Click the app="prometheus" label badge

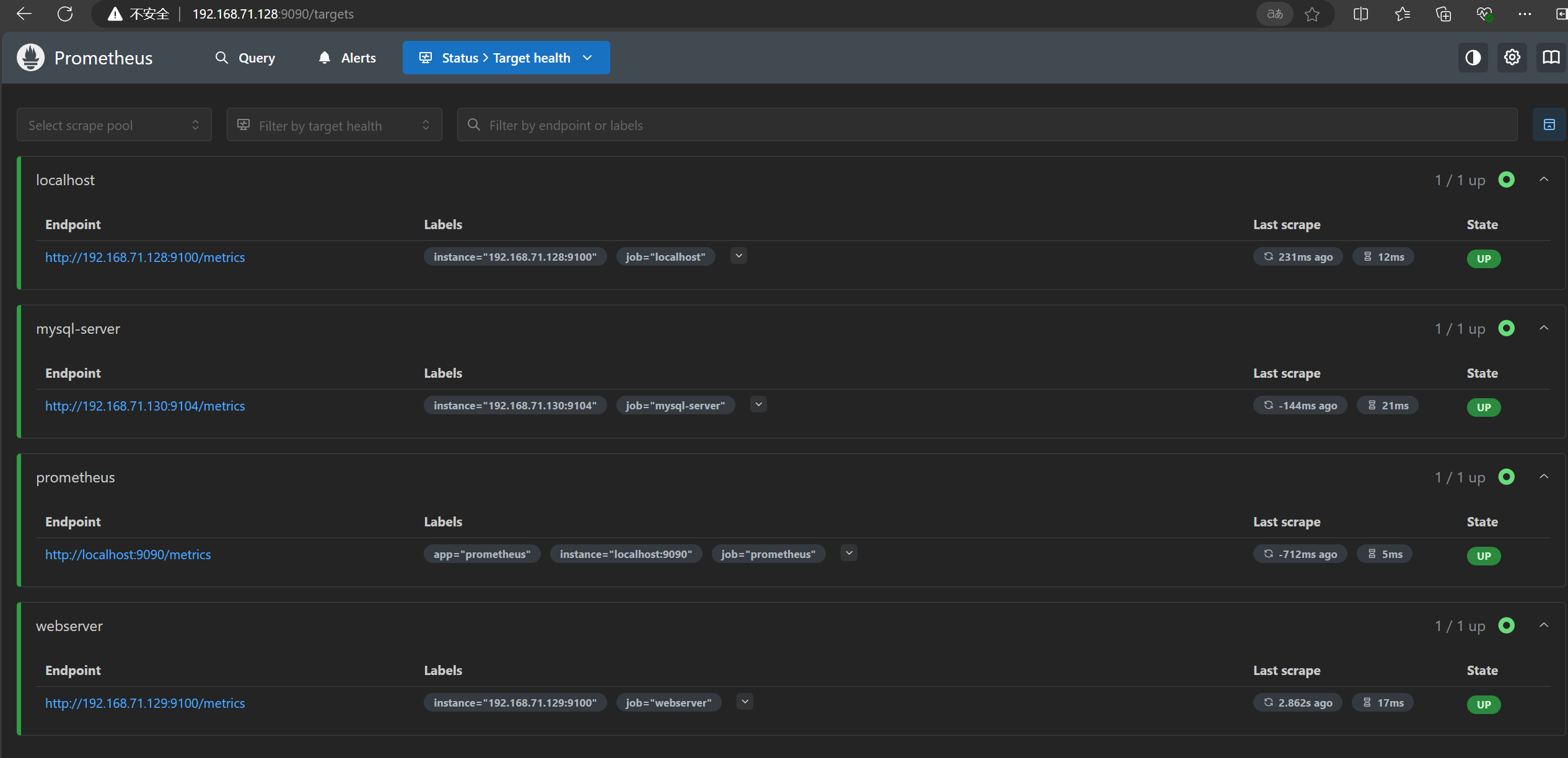pyautogui.click(x=482, y=554)
